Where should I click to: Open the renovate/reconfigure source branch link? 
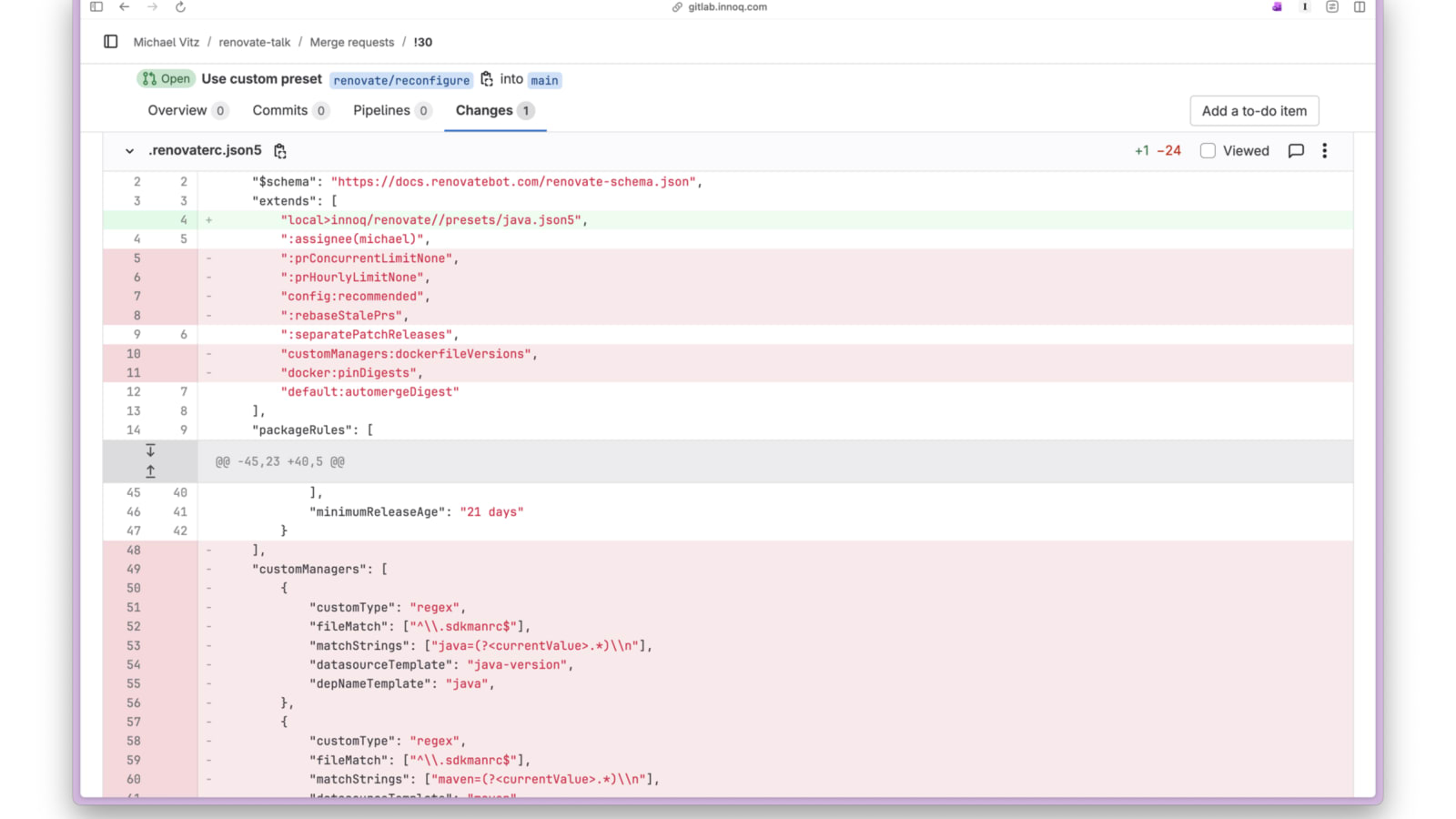click(x=401, y=80)
